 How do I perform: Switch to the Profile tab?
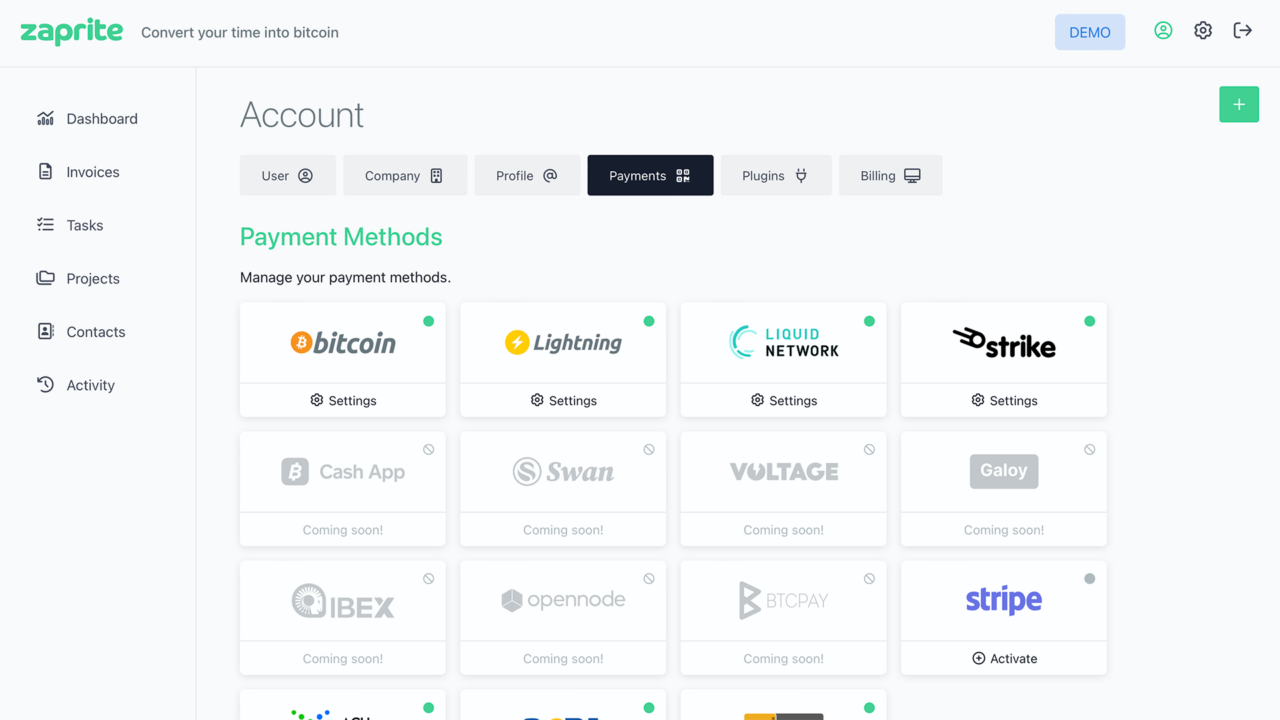[527, 175]
